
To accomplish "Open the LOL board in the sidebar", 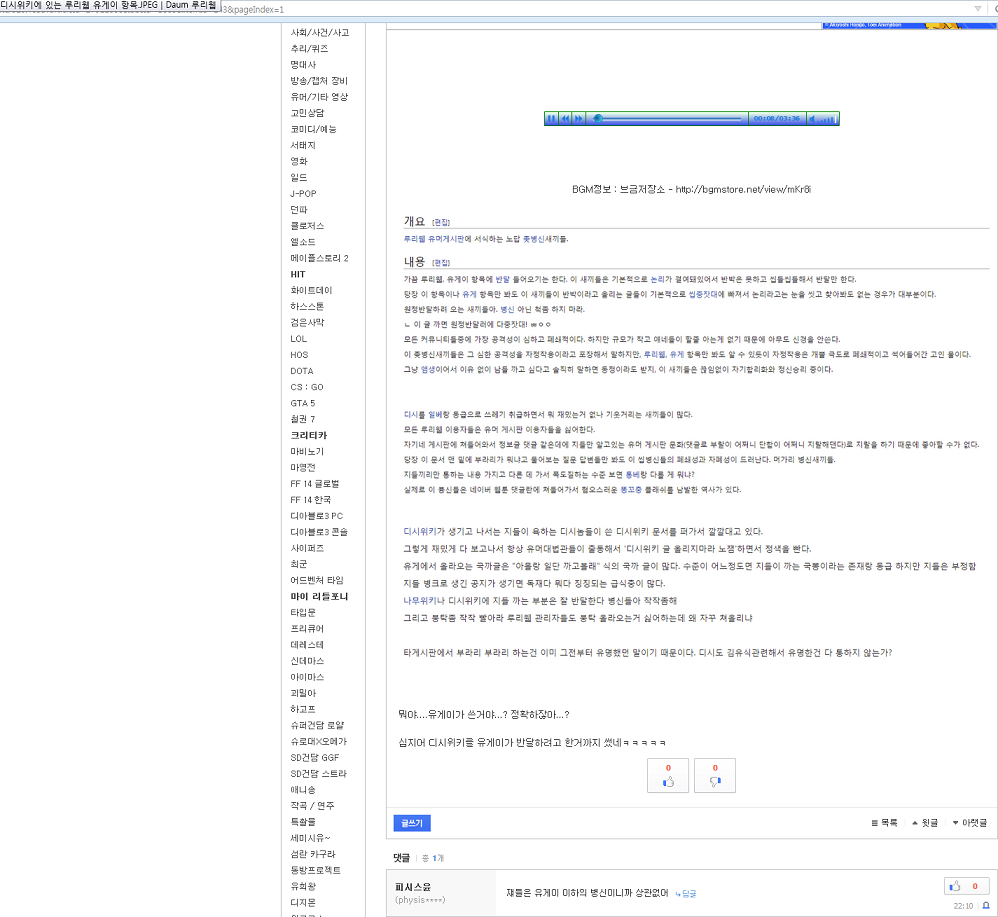I will coord(301,339).
